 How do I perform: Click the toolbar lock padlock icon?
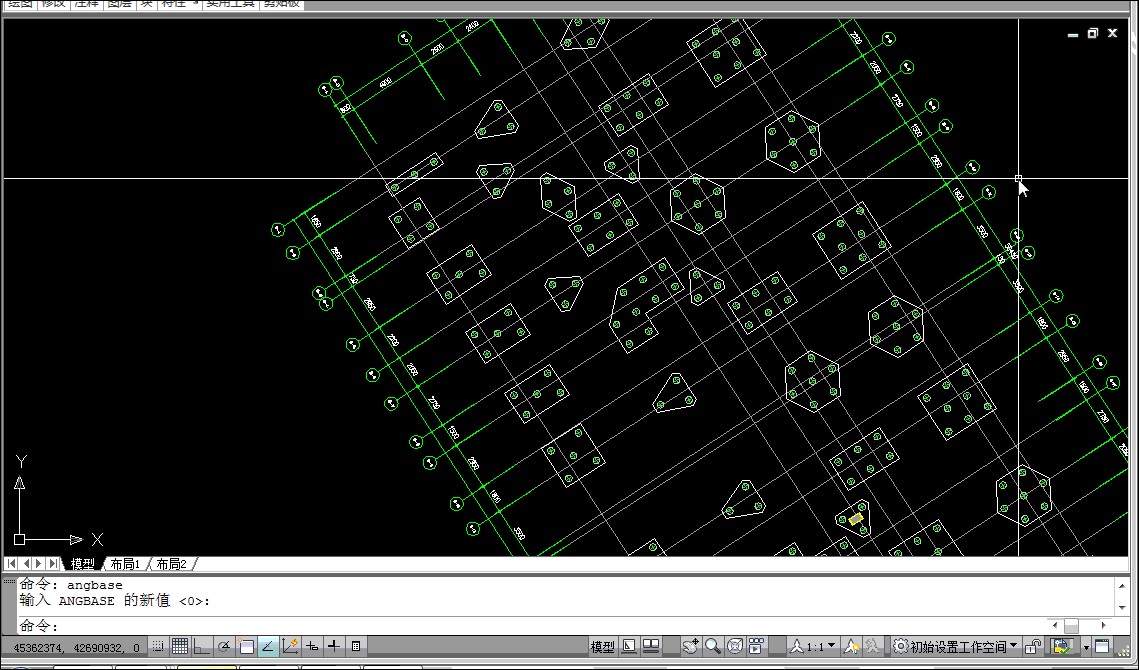pos(1033,646)
